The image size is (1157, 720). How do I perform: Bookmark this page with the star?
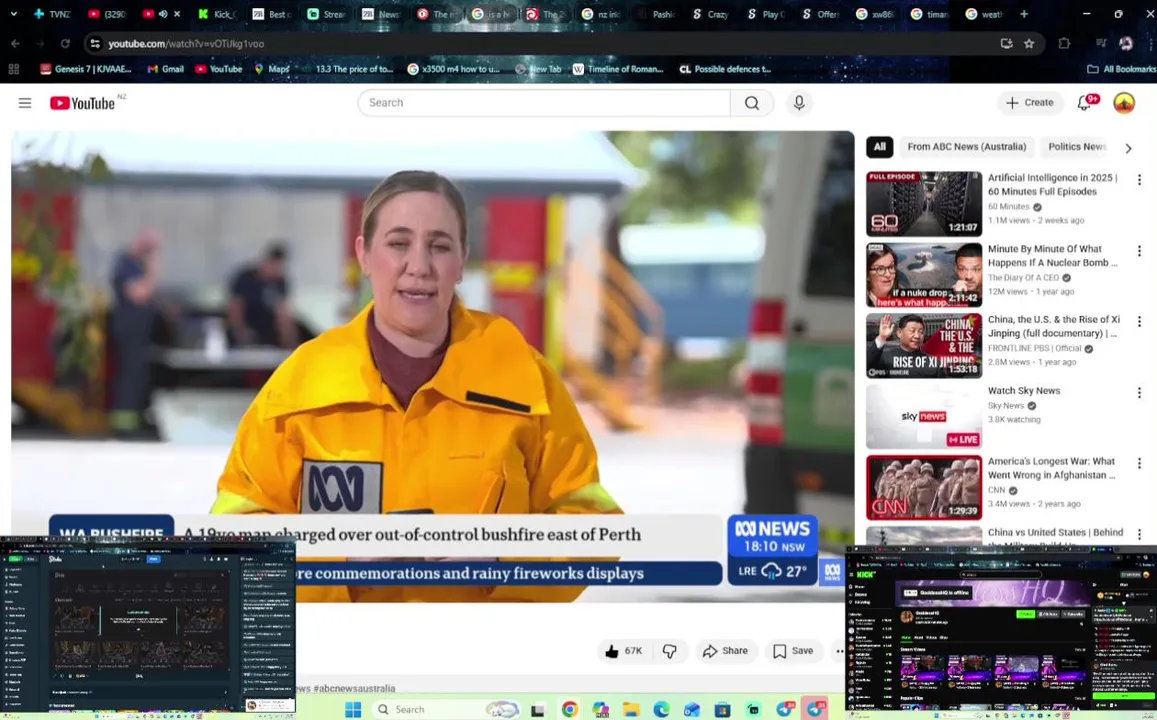[x=1029, y=44]
